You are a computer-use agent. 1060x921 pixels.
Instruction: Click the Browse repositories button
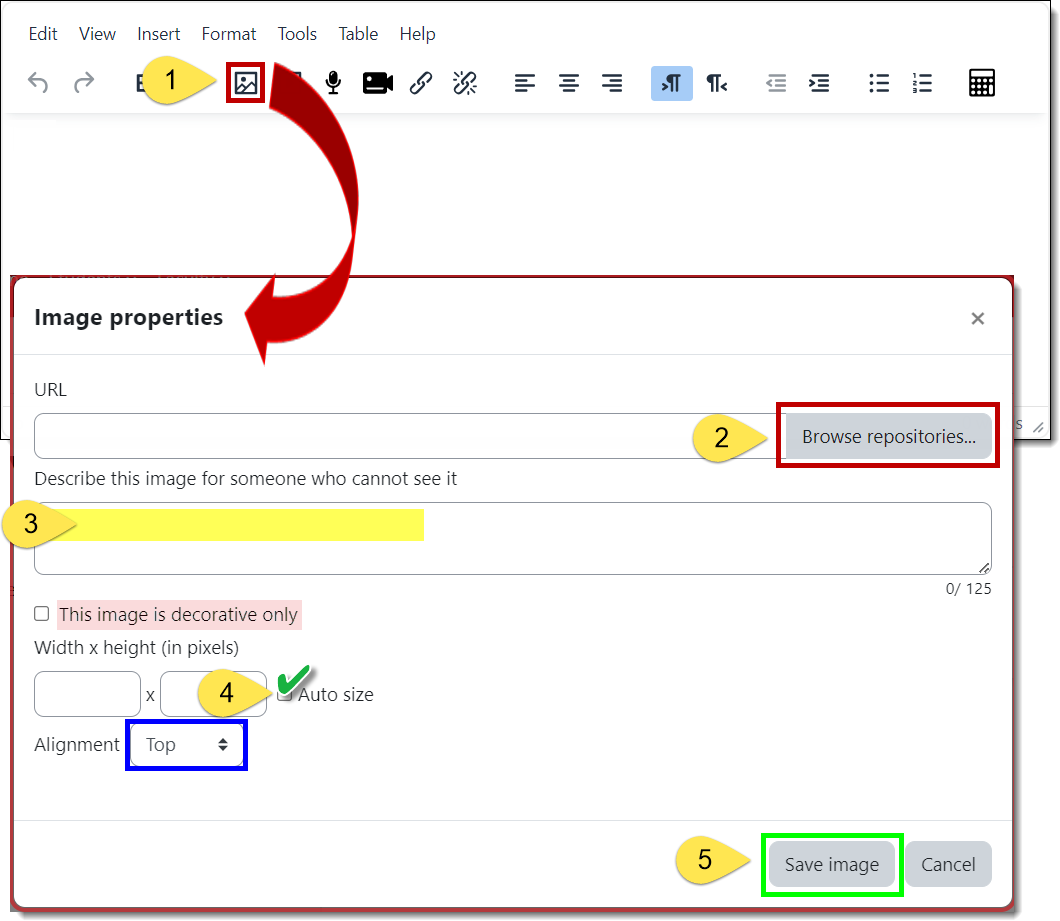pos(888,435)
